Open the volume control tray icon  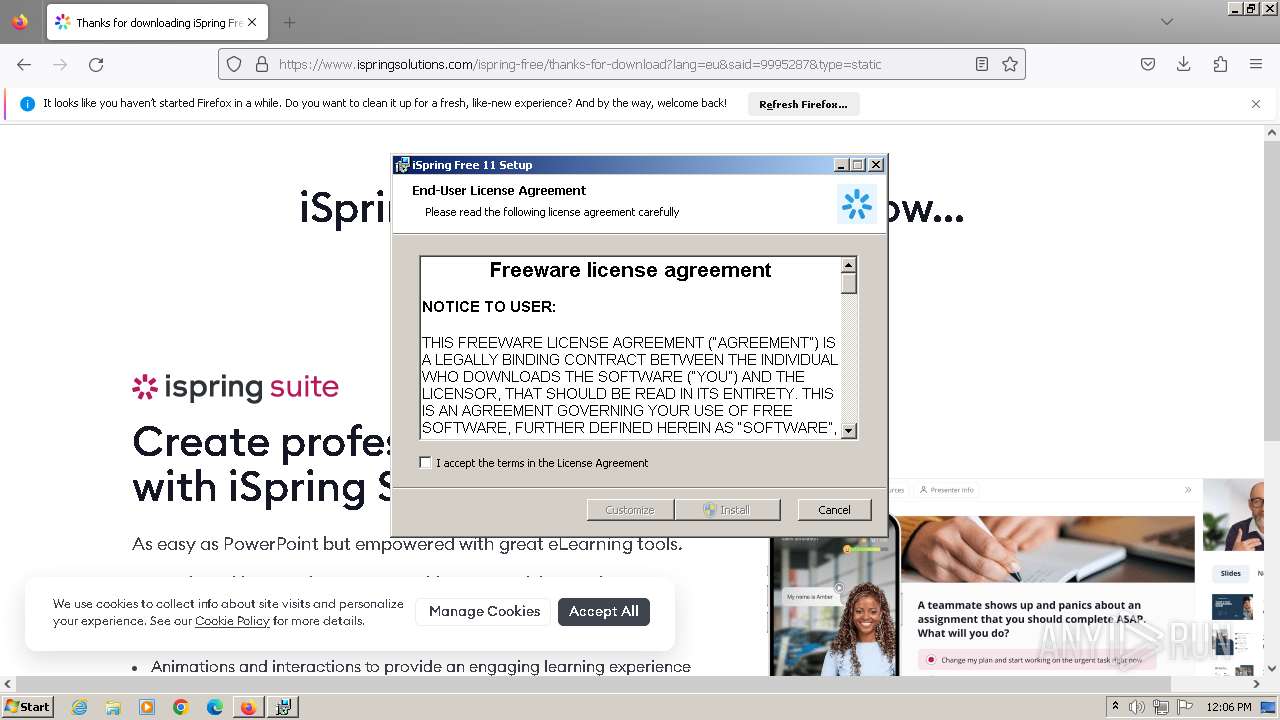1137,707
